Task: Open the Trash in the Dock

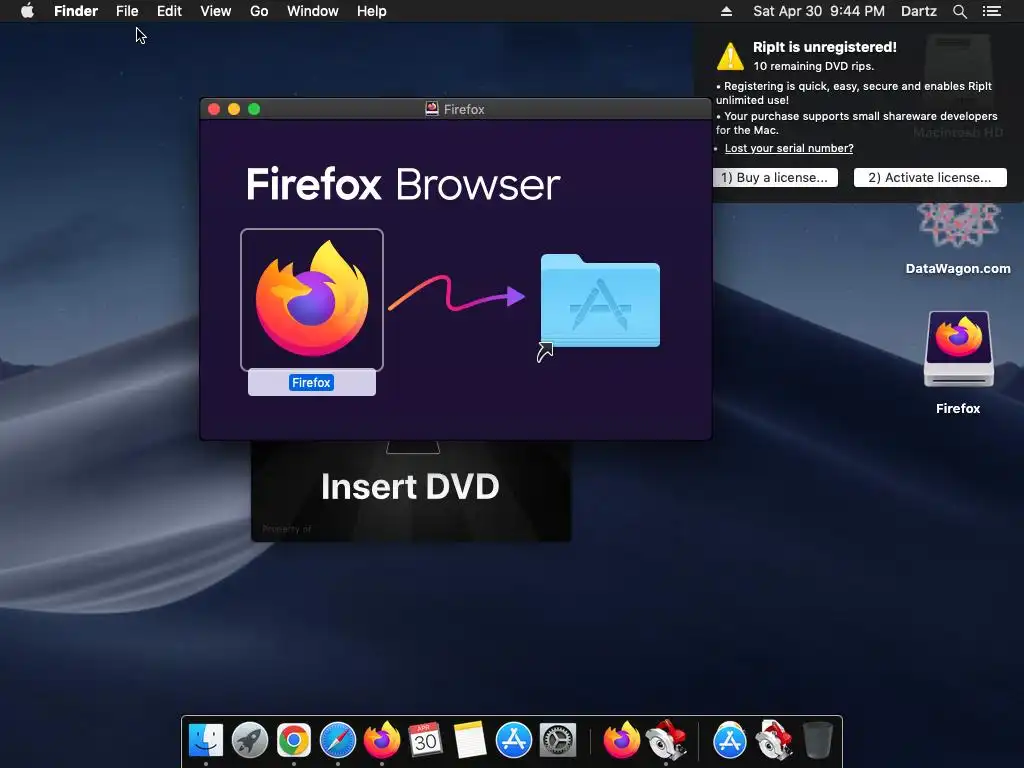Action: (818, 740)
